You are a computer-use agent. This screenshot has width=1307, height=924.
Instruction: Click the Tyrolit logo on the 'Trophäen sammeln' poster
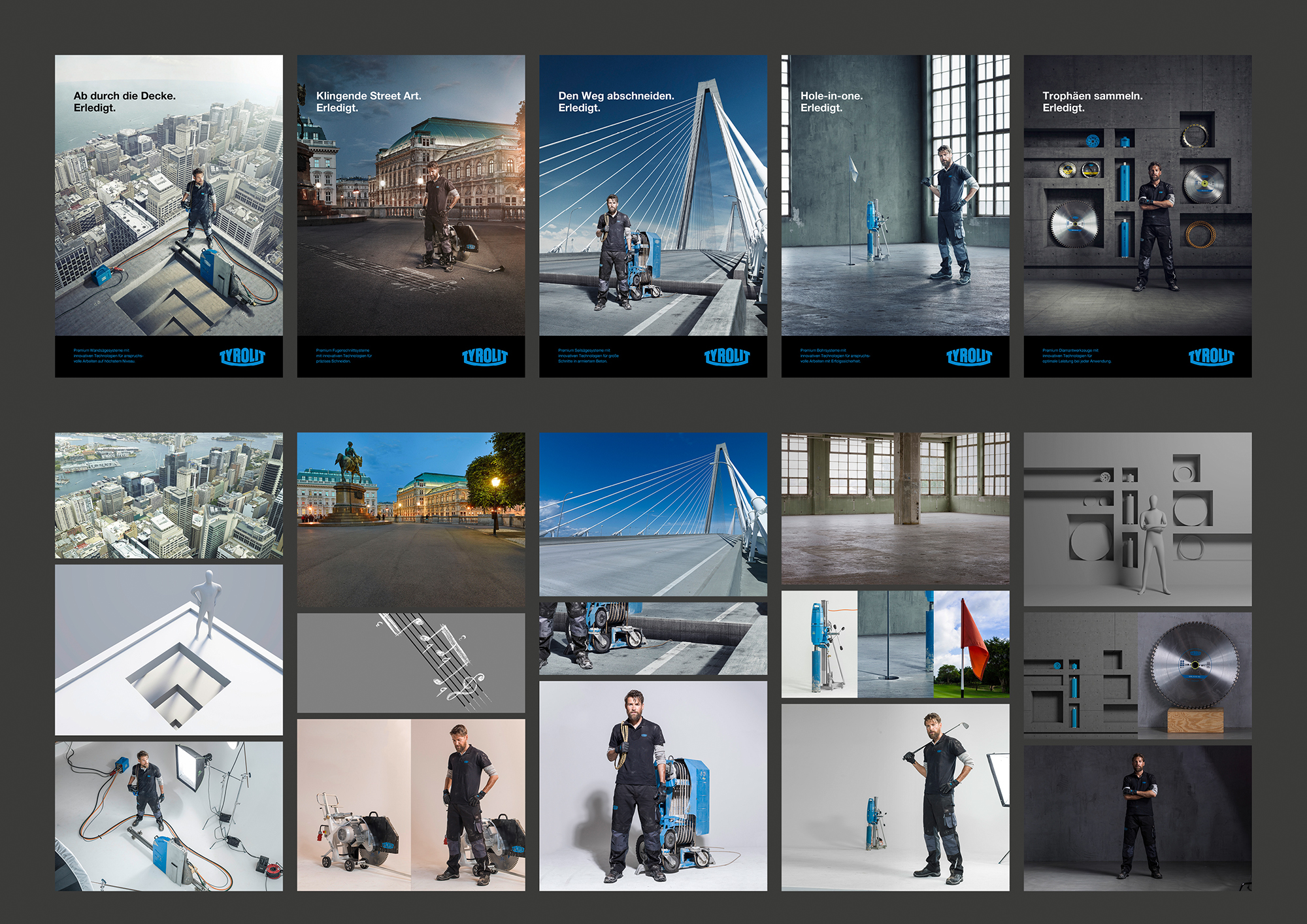[1211, 356]
